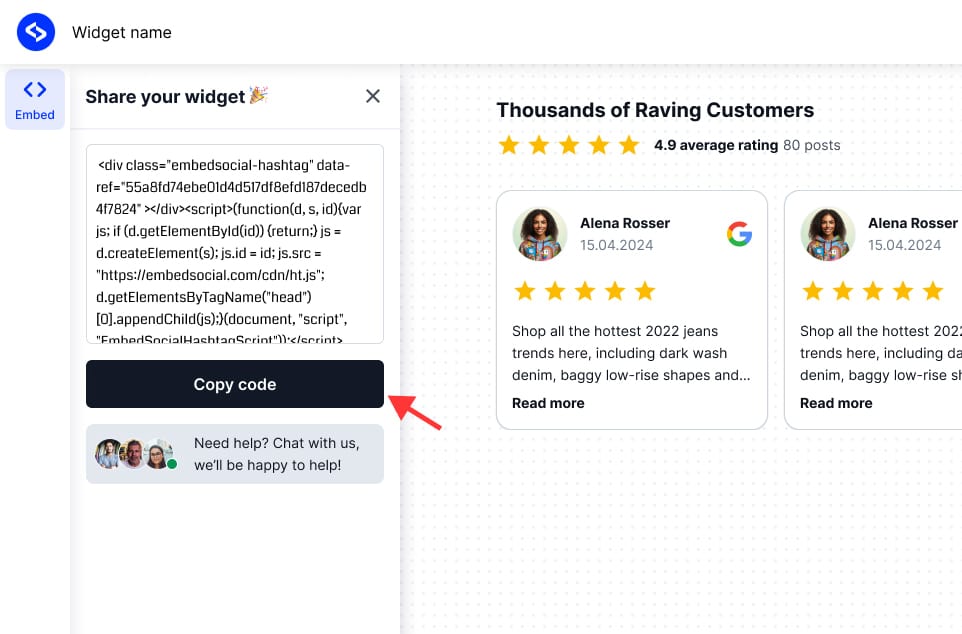This screenshot has height=634, width=962.
Task: Click inside the embed code text box
Action: [x=235, y=244]
